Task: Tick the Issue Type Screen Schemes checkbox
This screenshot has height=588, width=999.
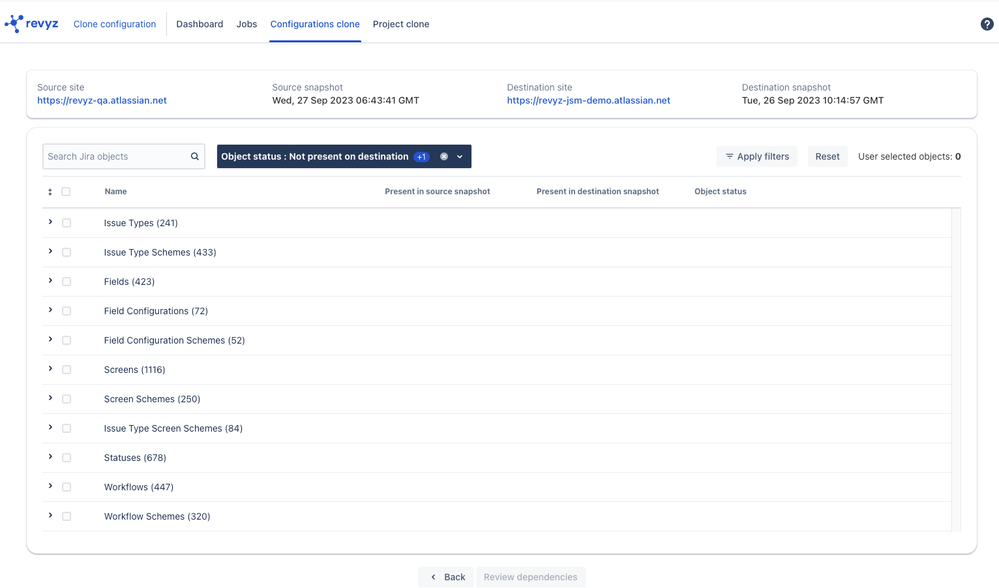Action: point(66,428)
